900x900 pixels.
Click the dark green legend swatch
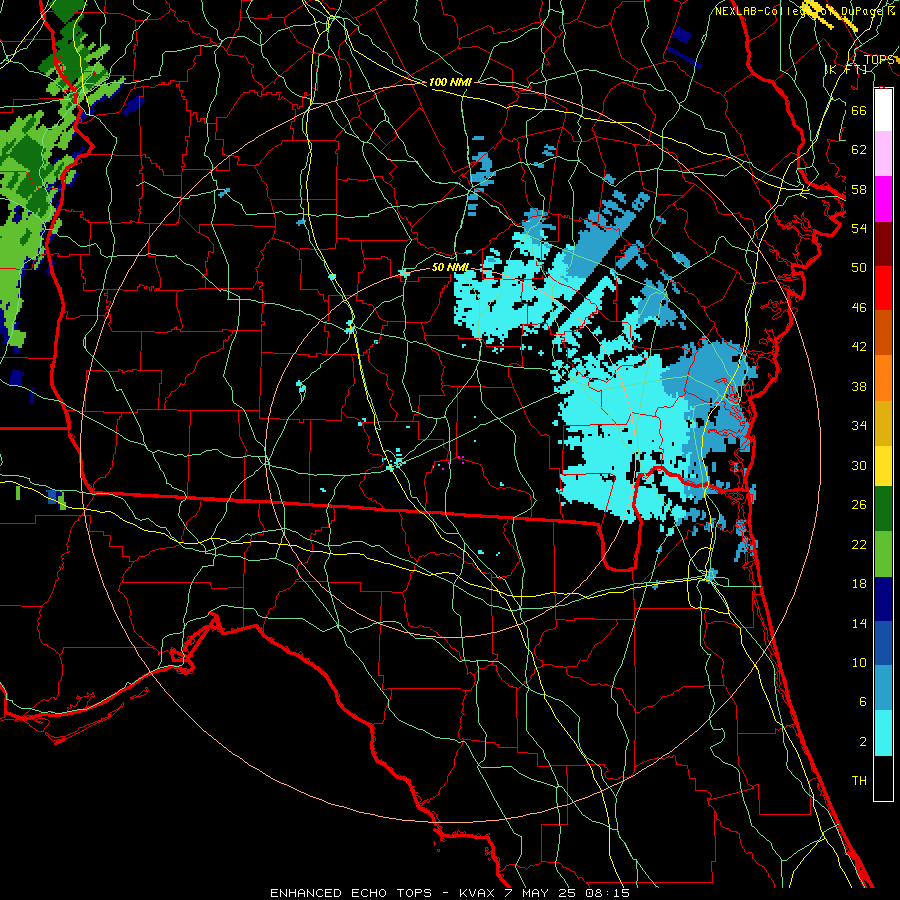click(x=883, y=510)
